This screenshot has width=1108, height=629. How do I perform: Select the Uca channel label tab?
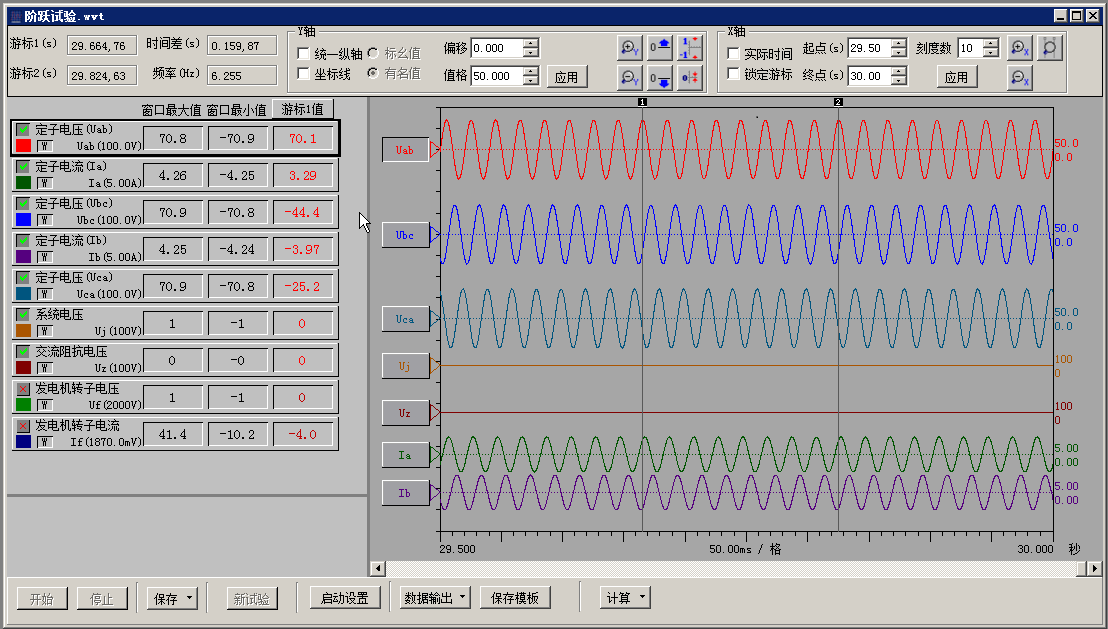[405, 319]
